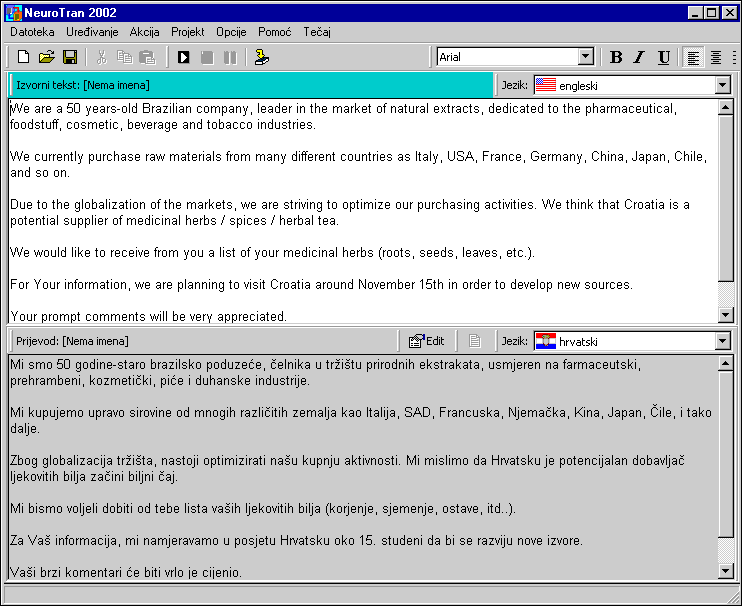Viewport: 742px width, 606px height.
Task: Open the Arial font dropdown
Action: click(586, 57)
